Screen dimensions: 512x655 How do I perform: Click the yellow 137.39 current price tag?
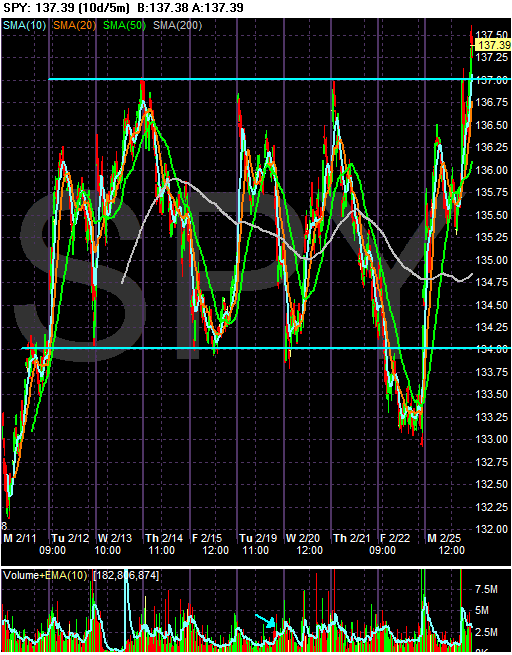(495, 45)
